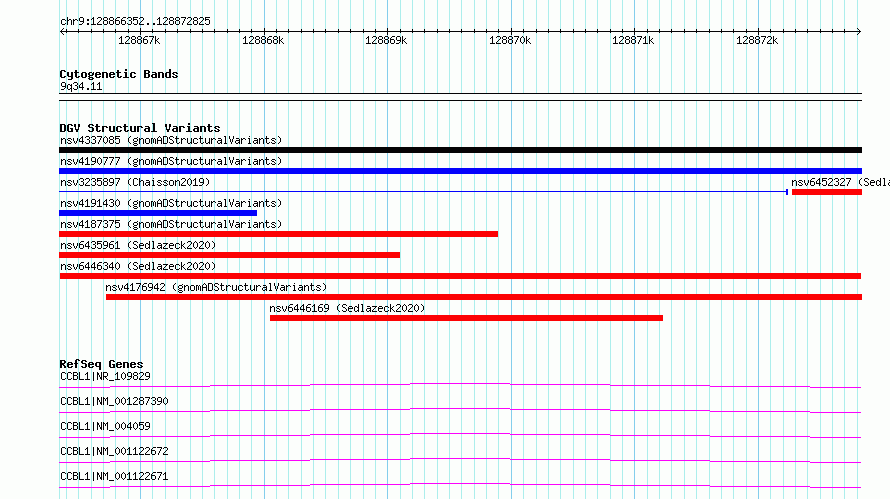Click the black bar for nsv4337085
Viewport: 890px width, 499px height.
click(x=460, y=150)
